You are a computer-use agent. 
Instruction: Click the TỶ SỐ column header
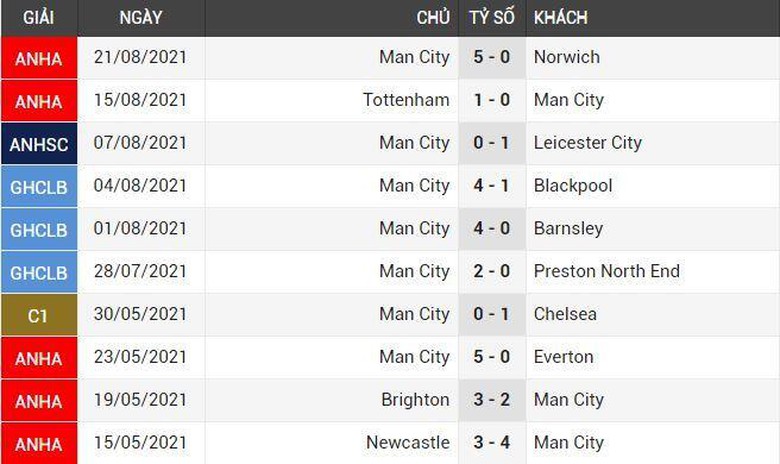491,18
